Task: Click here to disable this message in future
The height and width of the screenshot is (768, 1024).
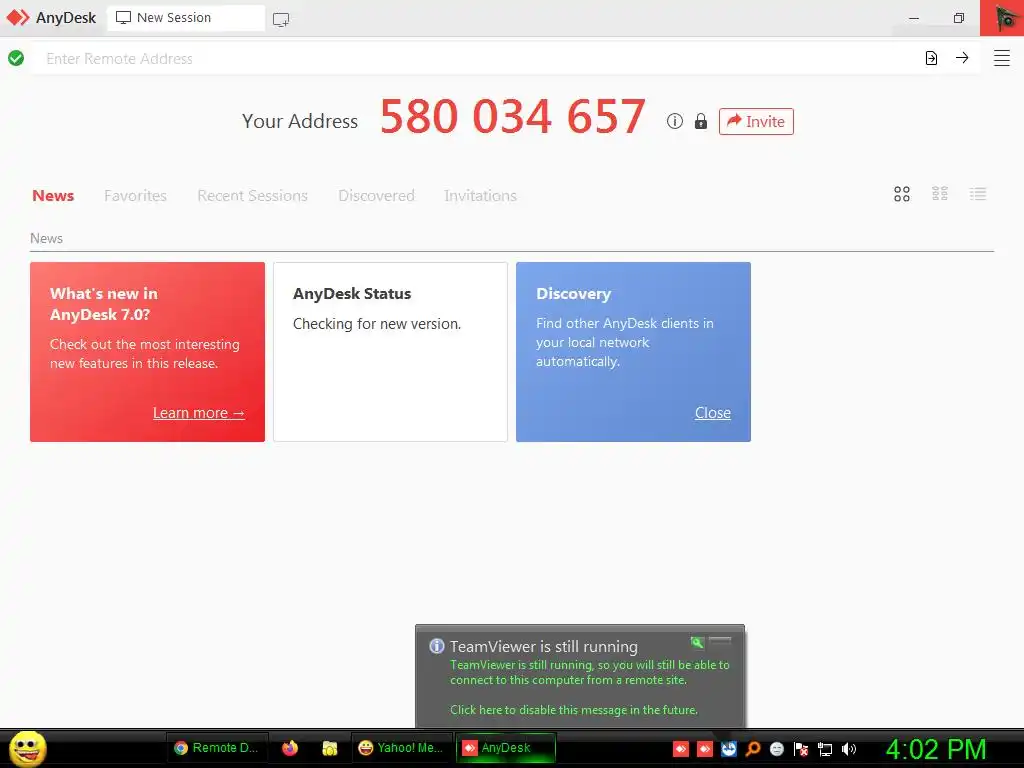Action: pyautogui.click(x=573, y=710)
